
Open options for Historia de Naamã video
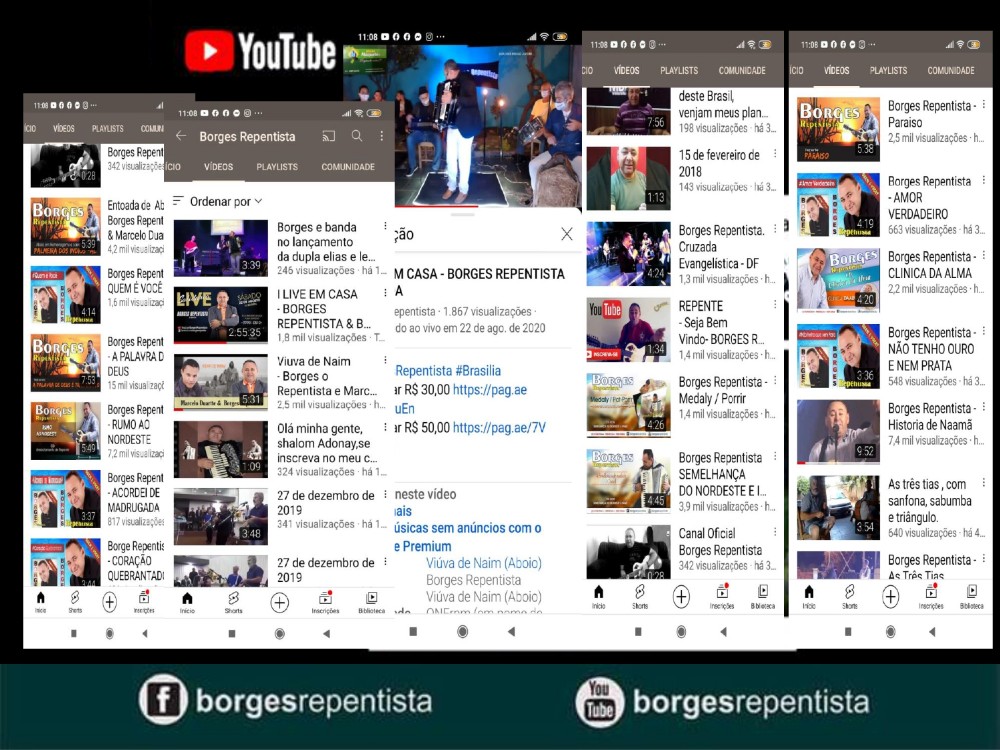tap(984, 406)
